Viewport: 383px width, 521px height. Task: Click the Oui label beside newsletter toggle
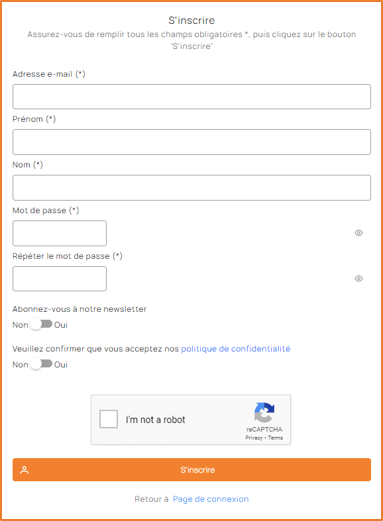[61, 325]
